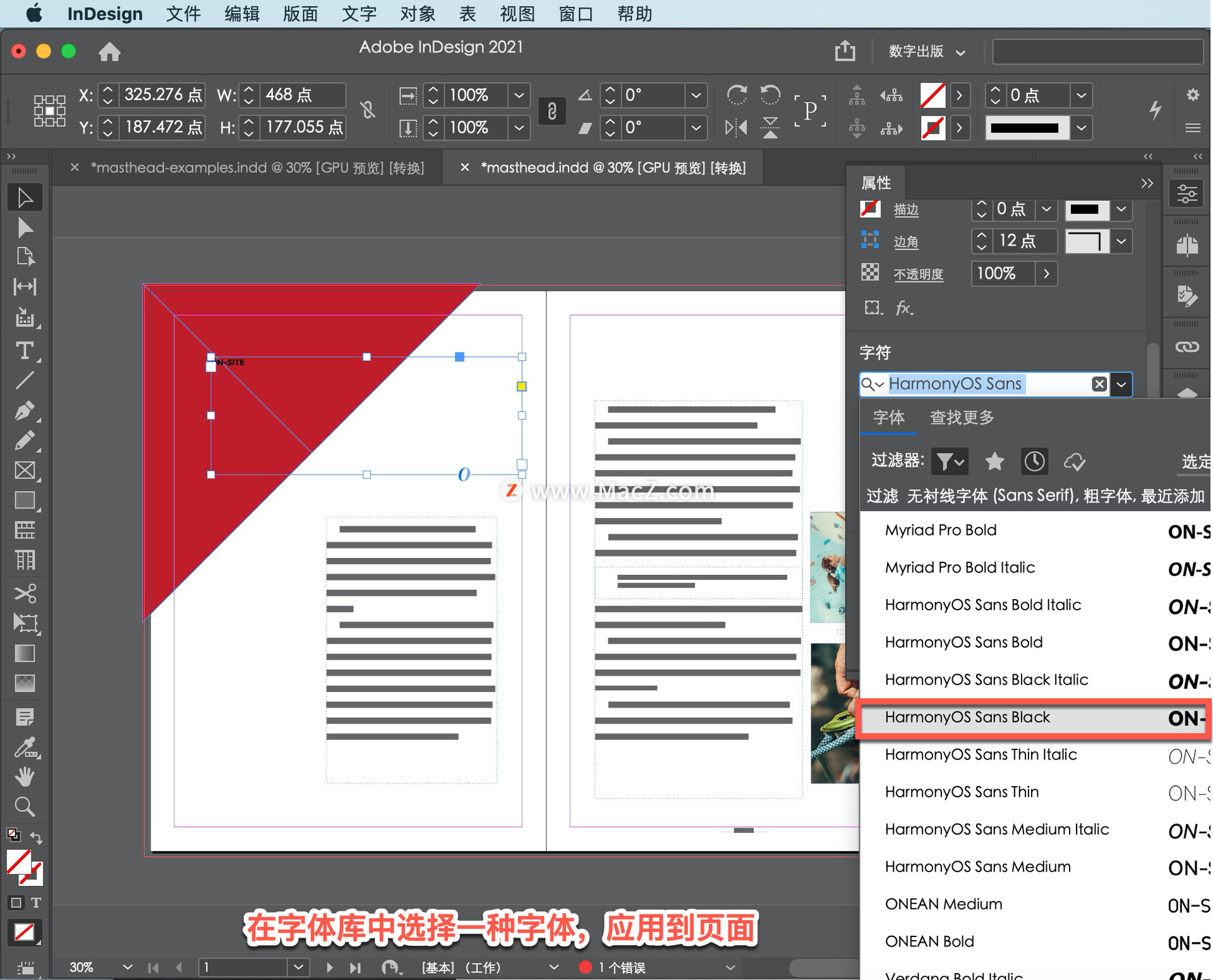This screenshot has height=980, width=1213.
Task: Select the Pen tool
Action: point(25,411)
